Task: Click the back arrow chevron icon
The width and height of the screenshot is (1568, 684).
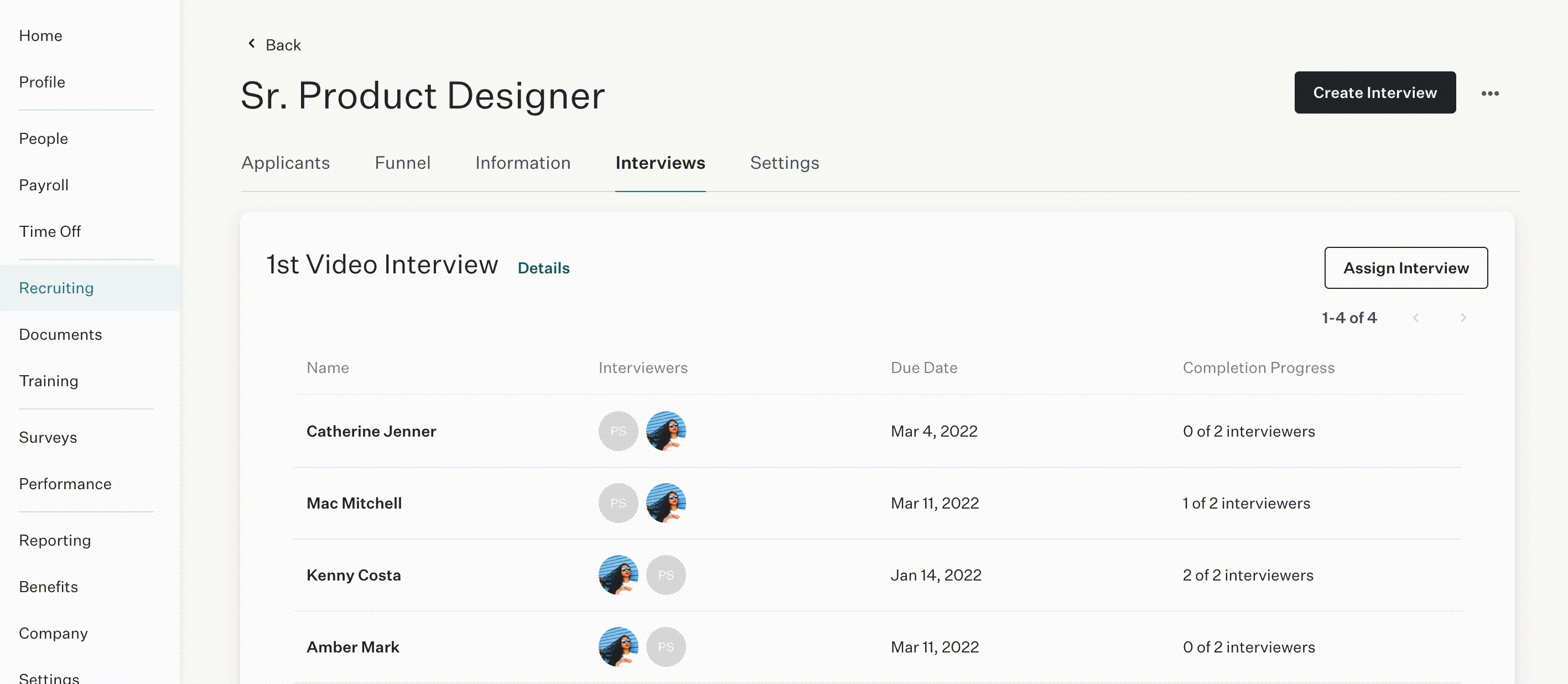Action: coord(251,44)
